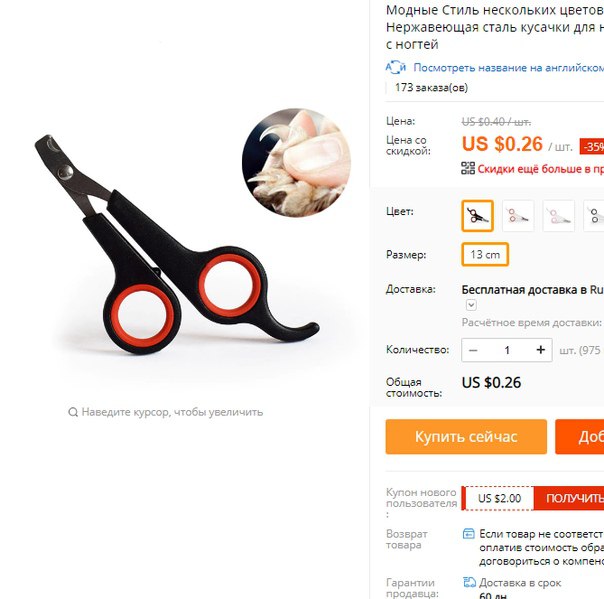The width and height of the screenshot is (604, 599).
Task: Get the US $2.00 new user coupon
Action: 569,498
